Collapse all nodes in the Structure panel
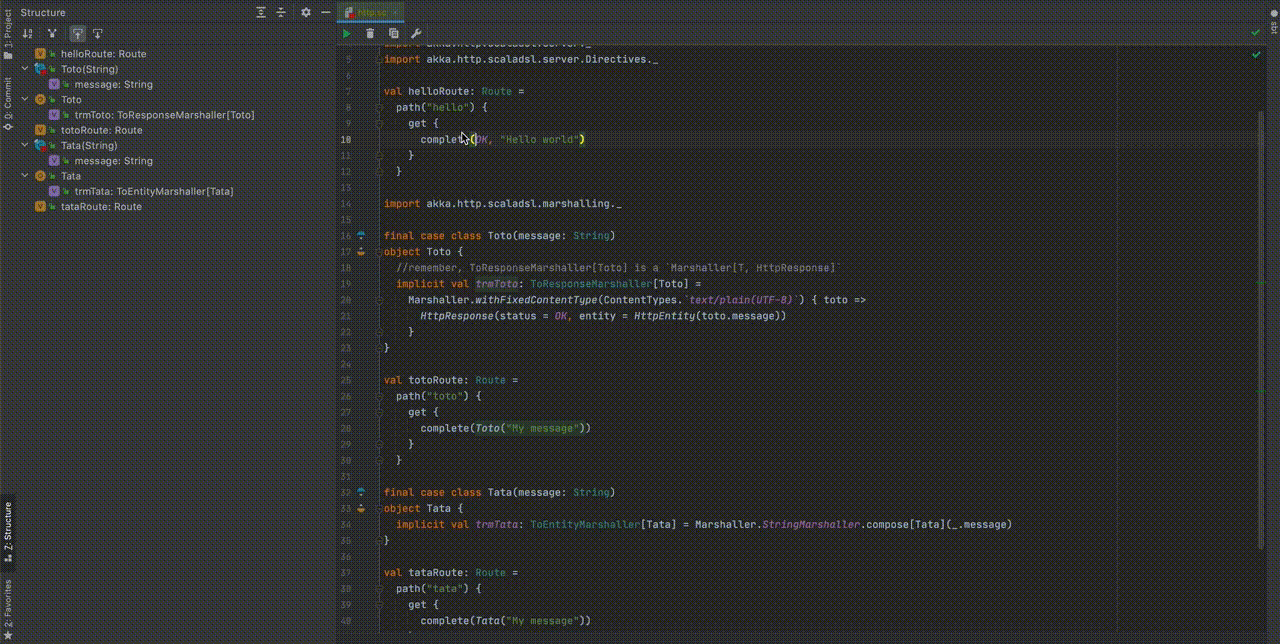Viewport: 1280px width, 644px height. (281, 12)
